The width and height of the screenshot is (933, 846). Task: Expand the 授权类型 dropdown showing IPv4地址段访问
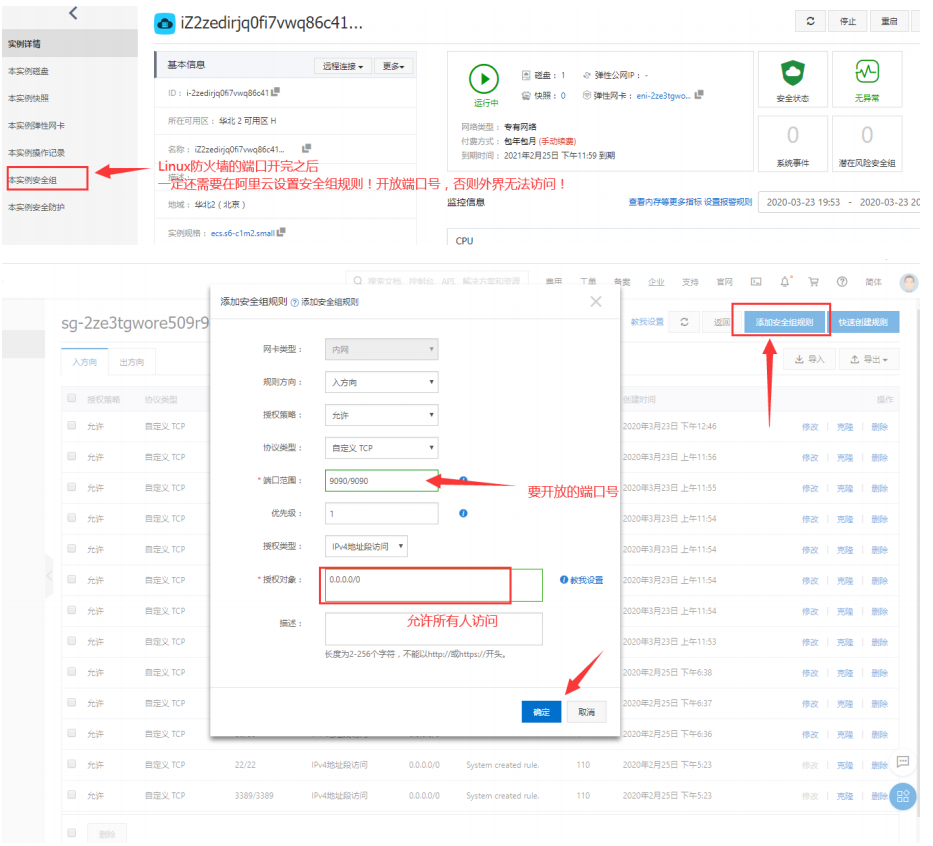(x=367, y=546)
